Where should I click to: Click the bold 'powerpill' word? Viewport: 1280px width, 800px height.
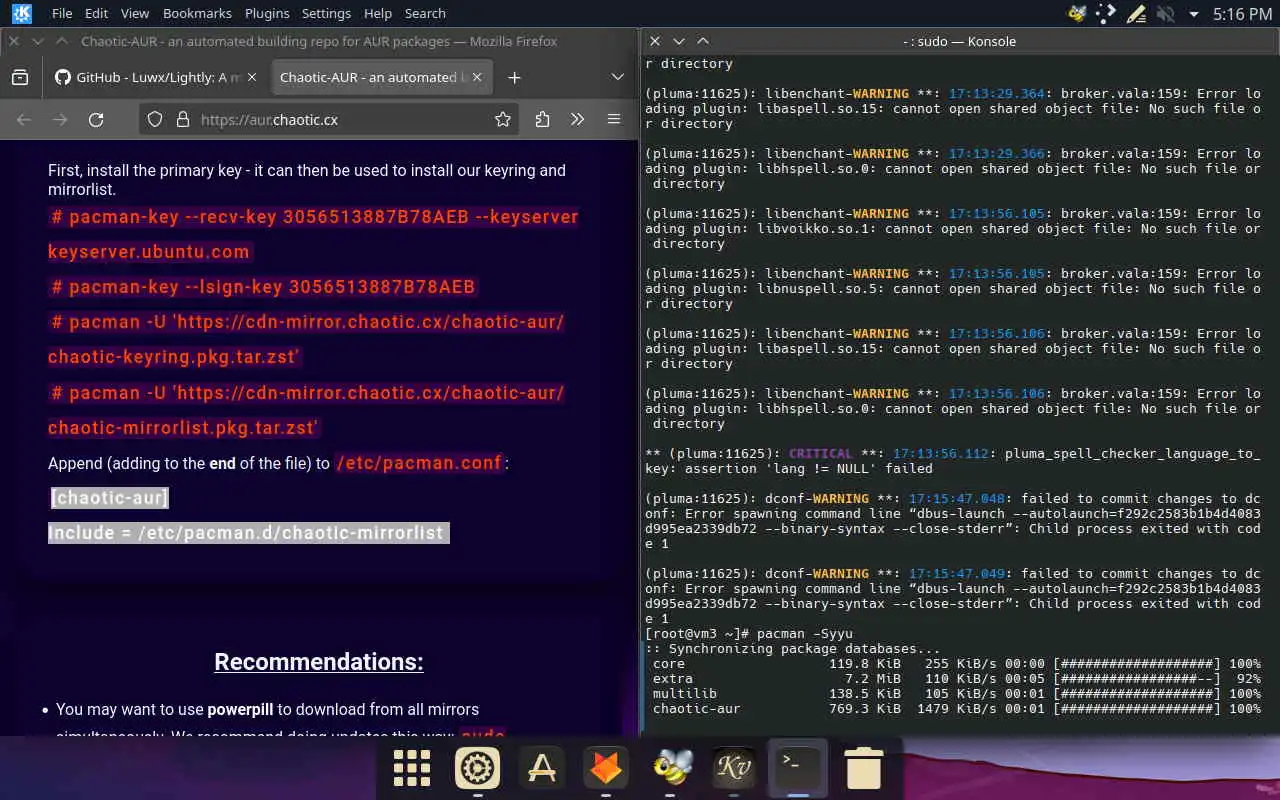click(240, 709)
